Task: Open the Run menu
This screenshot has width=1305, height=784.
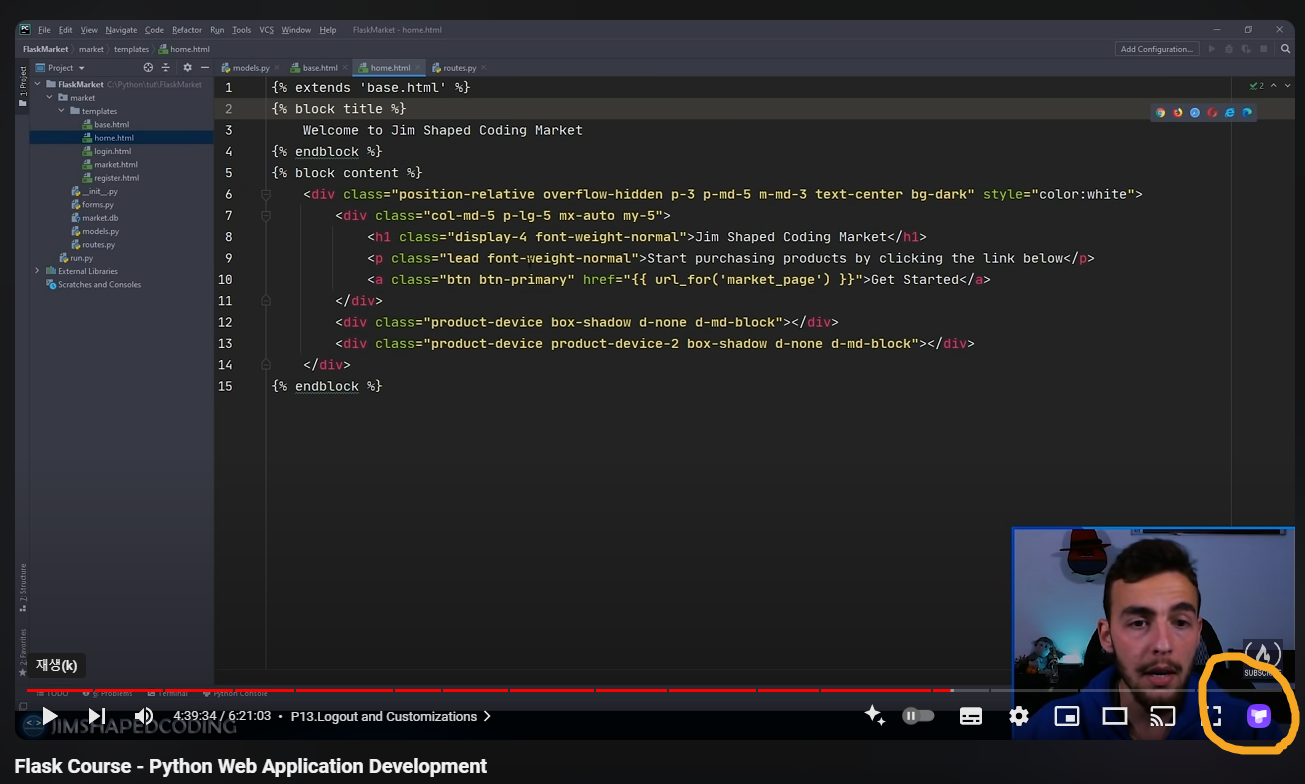Action: click(217, 30)
